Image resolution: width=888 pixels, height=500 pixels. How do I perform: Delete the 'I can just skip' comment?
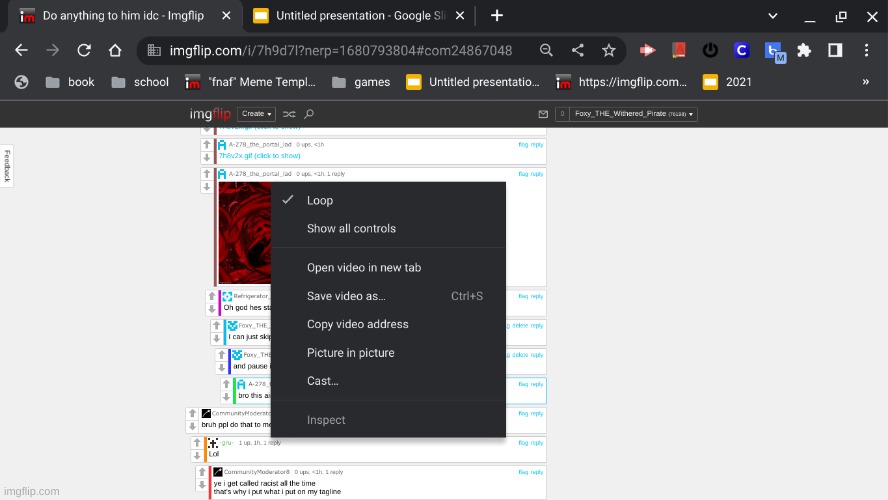[x=520, y=326]
